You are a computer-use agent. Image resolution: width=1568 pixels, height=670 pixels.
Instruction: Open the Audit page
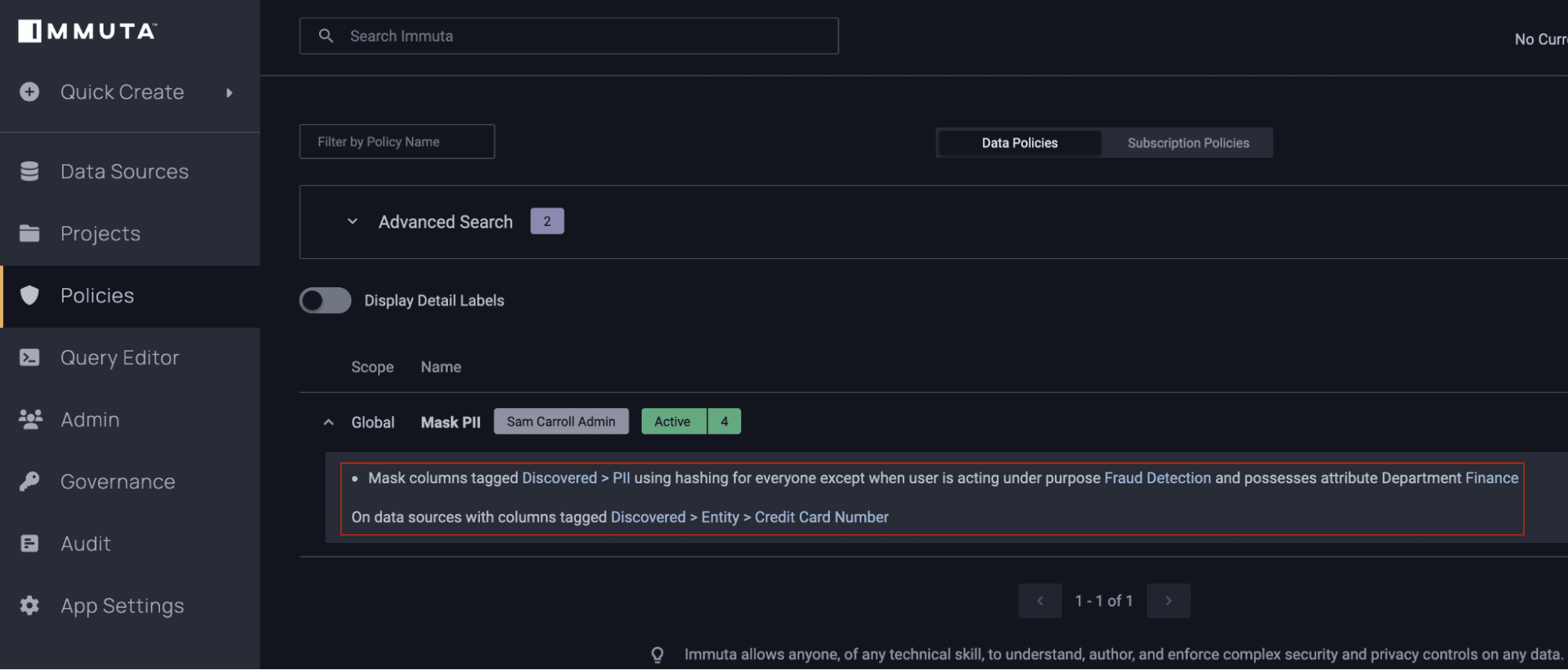click(x=85, y=543)
